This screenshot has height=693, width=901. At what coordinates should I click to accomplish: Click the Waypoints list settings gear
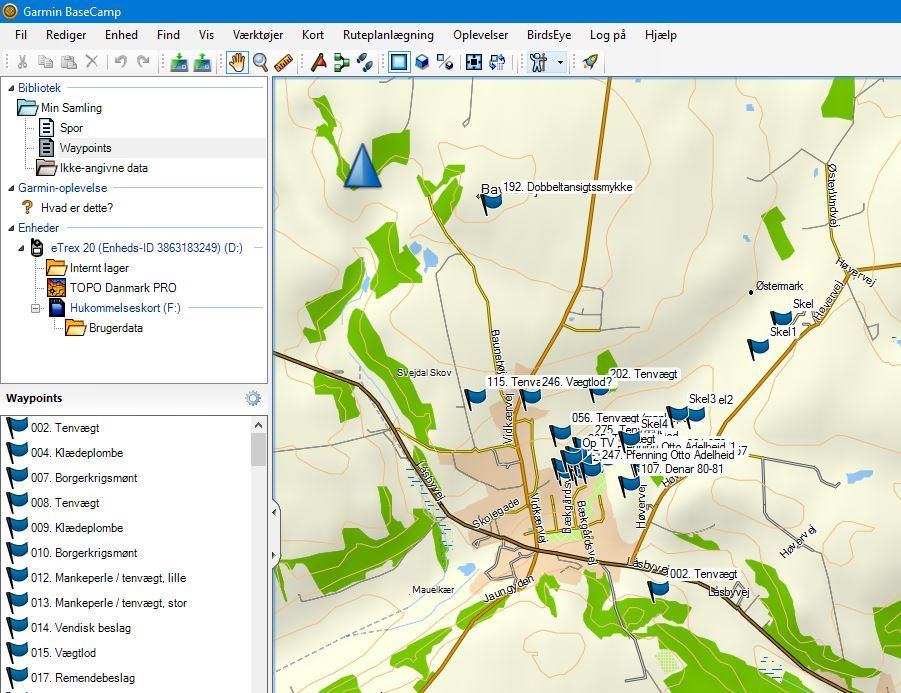click(253, 398)
